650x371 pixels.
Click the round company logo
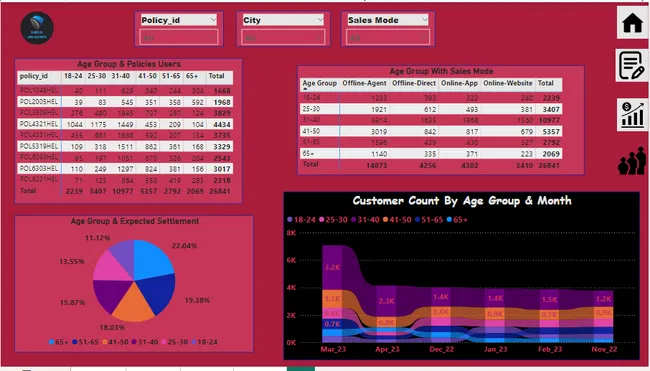tap(37, 28)
